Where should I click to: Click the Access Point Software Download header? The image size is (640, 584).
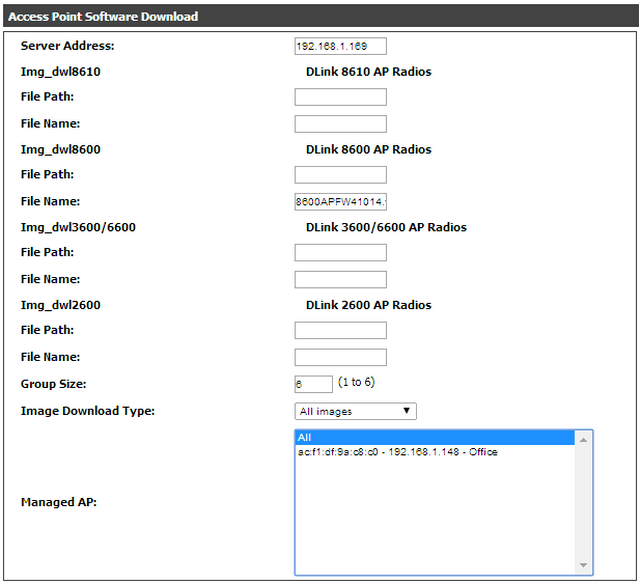(103, 17)
